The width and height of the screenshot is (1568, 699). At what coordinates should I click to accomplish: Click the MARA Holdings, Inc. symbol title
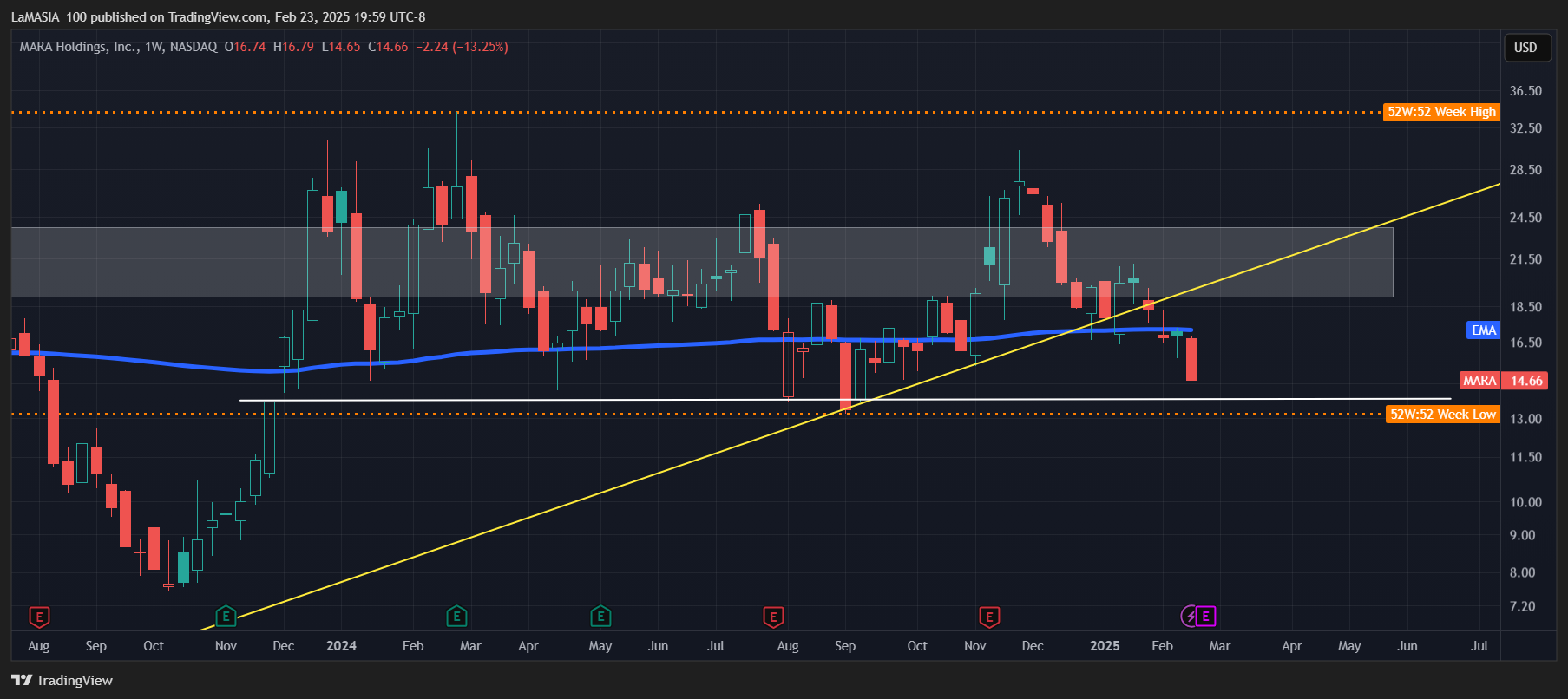click(x=79, y=47)
